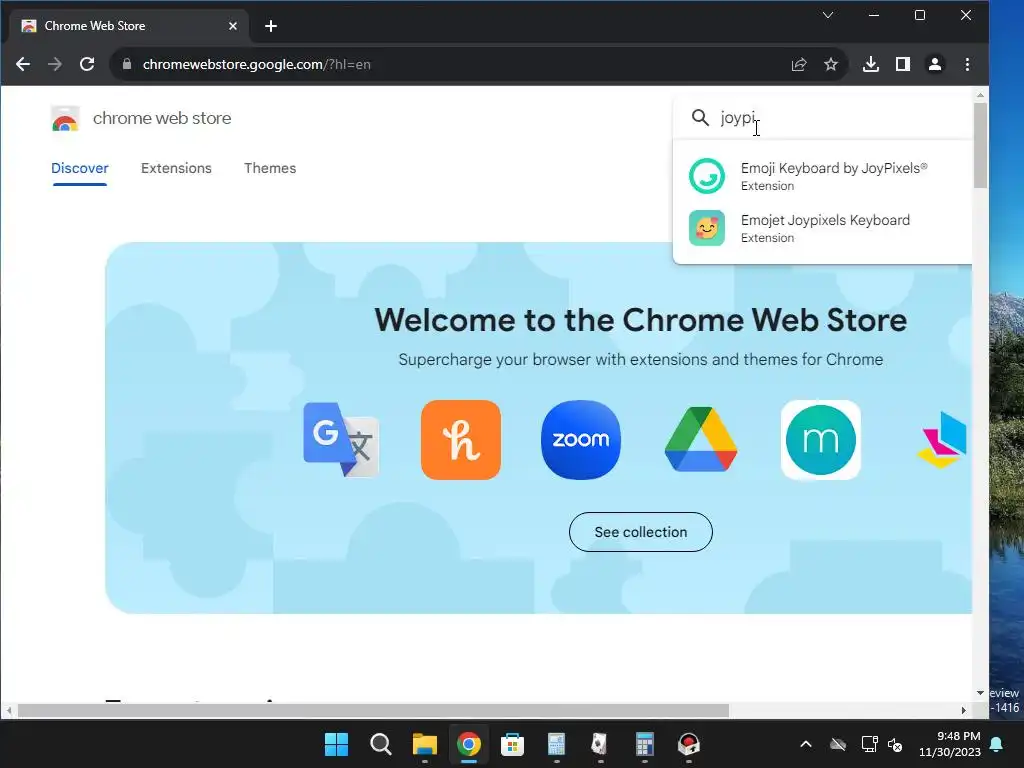Open the Solitaire cards taskbar icon
1024x768 pixels.
pos(600,744)
